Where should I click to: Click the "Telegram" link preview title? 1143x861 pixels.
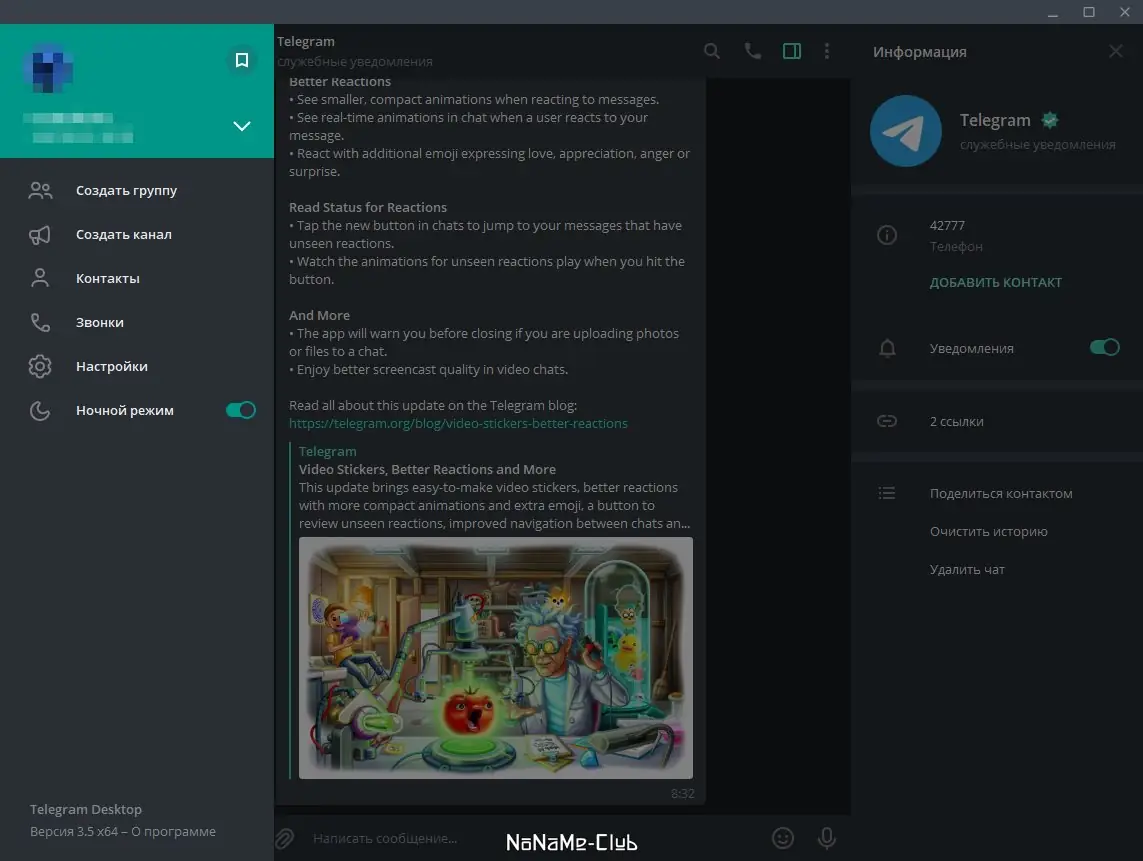click(x=327, y=451)
